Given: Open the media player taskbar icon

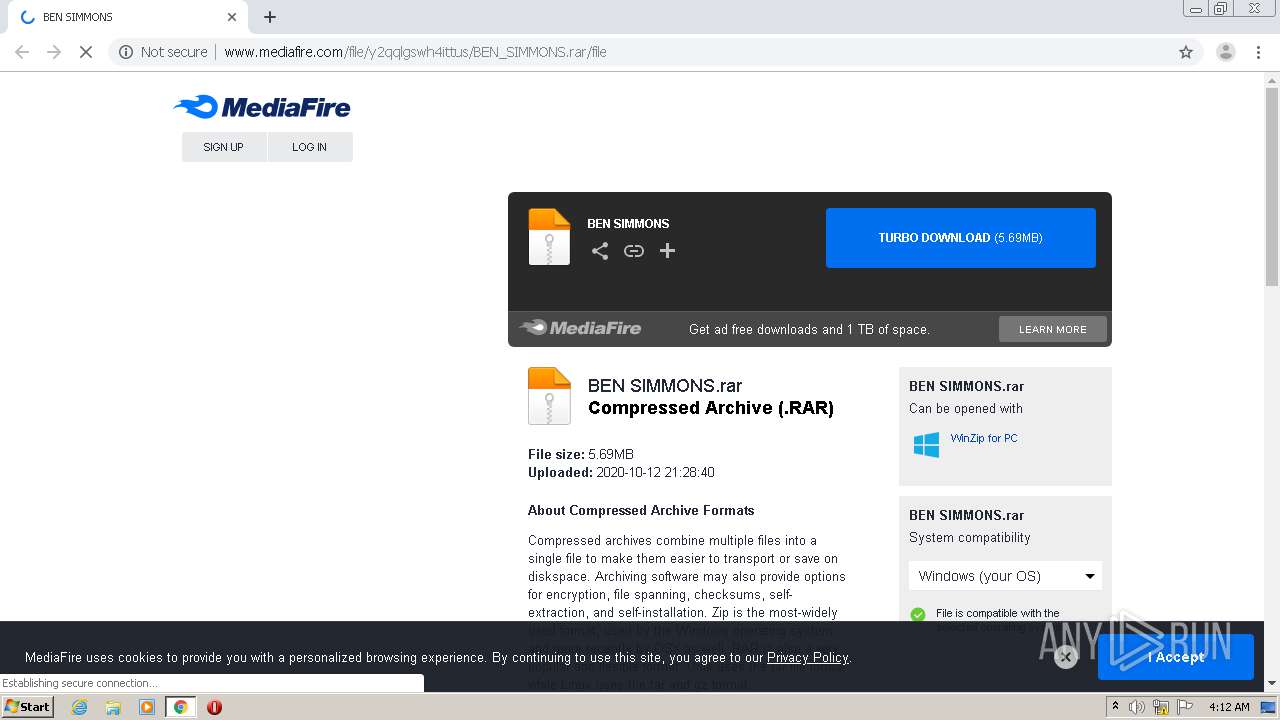Looking at the screenshot, I should [x=147, y=707].
